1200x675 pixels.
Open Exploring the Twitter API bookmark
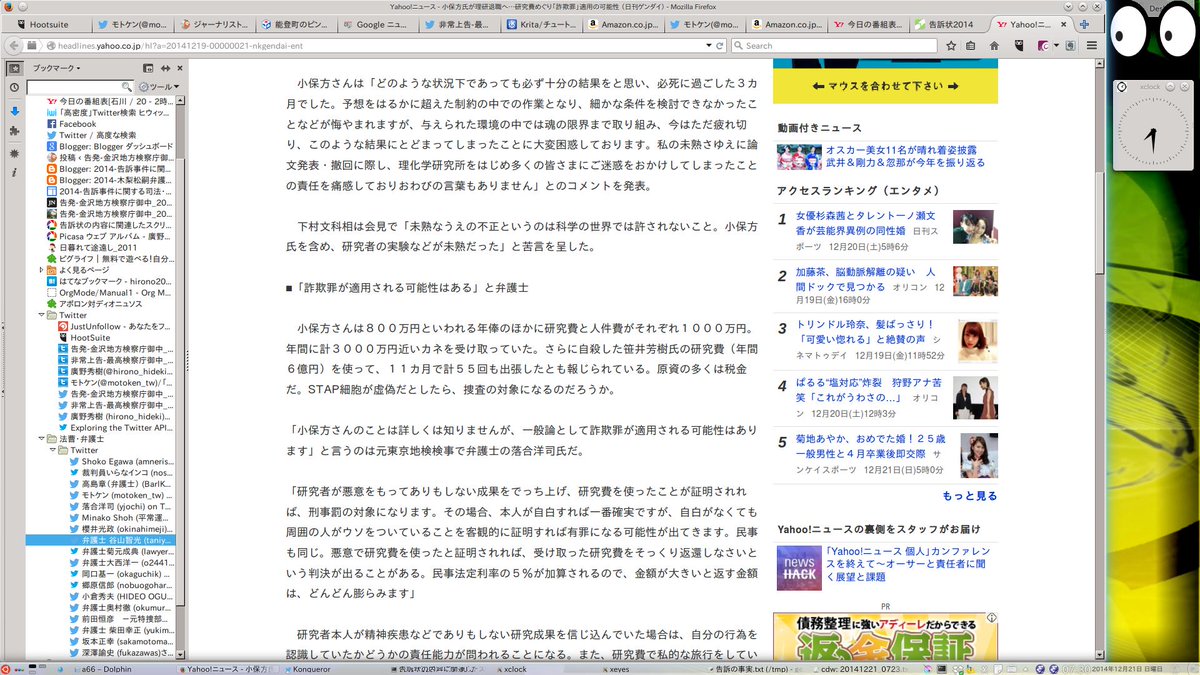116,427
